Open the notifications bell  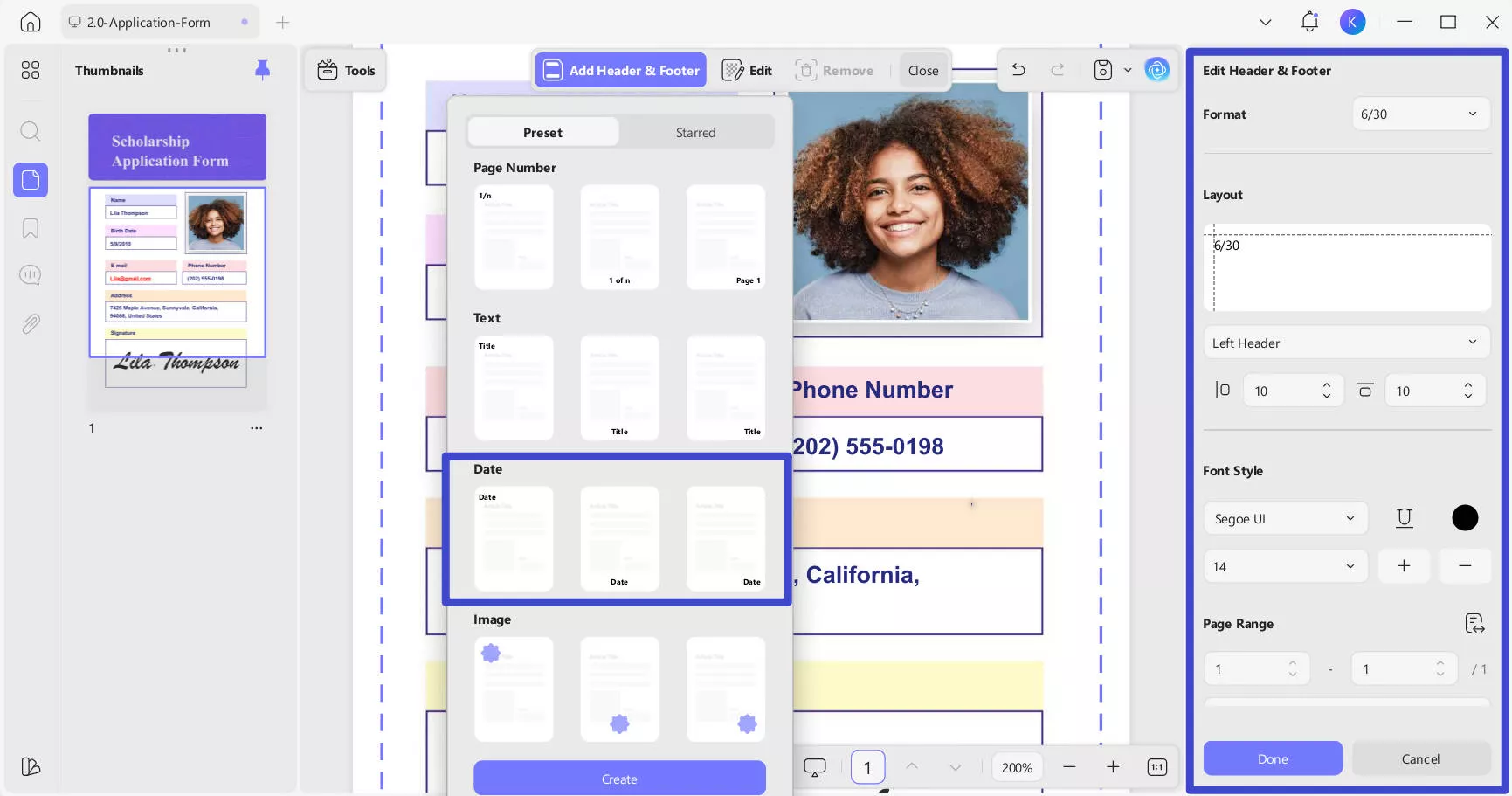(1308, 22)
